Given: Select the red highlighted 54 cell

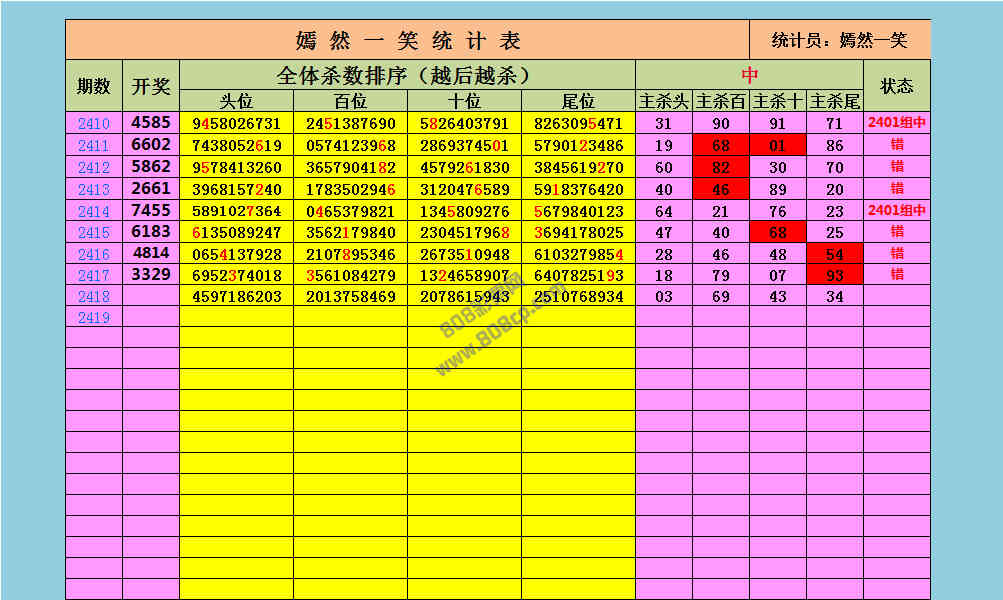Looking at the screenshot, I should point(834,254).
